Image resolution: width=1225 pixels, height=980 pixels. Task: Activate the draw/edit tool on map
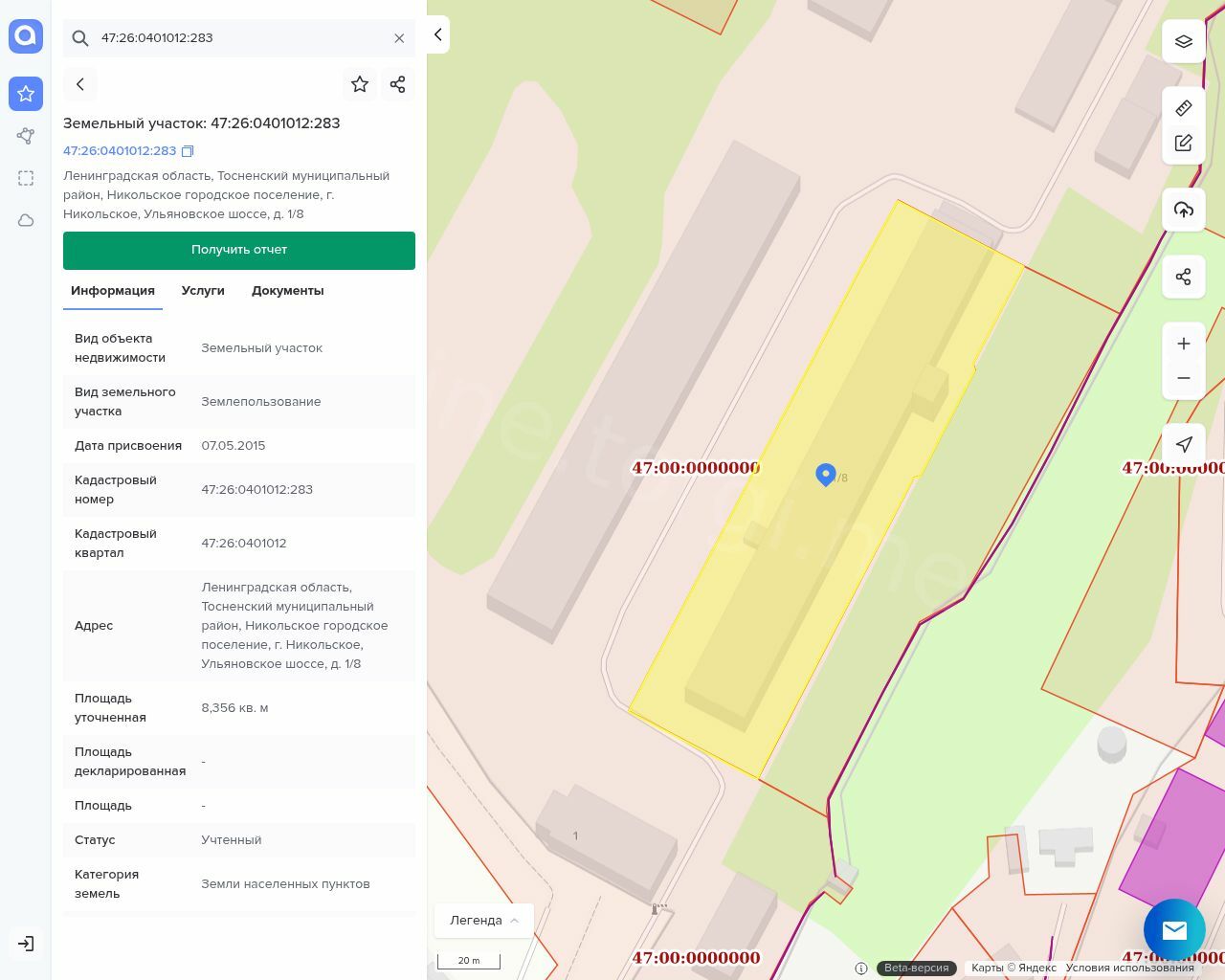coord(1183,144)
